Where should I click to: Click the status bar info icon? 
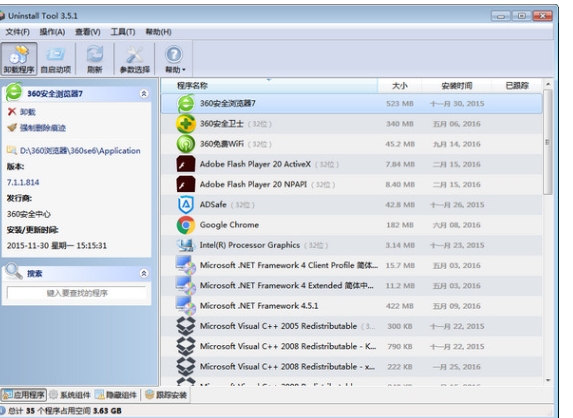(2, 411)
